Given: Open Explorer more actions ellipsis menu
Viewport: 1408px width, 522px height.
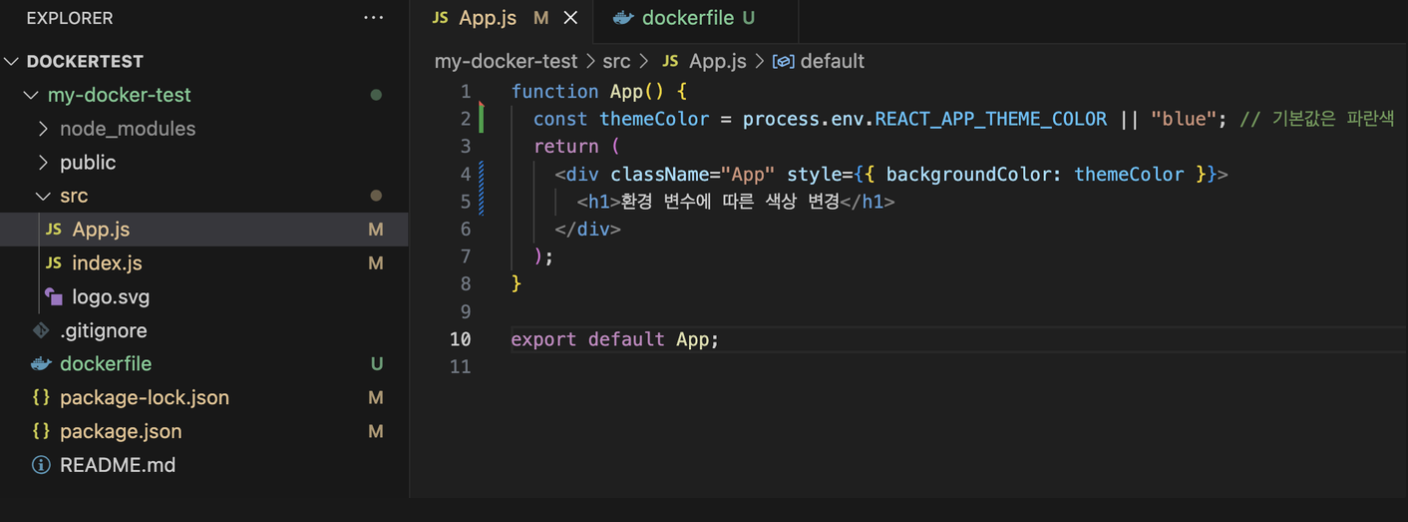Looking at the screenshot, I should coord(373,18).
